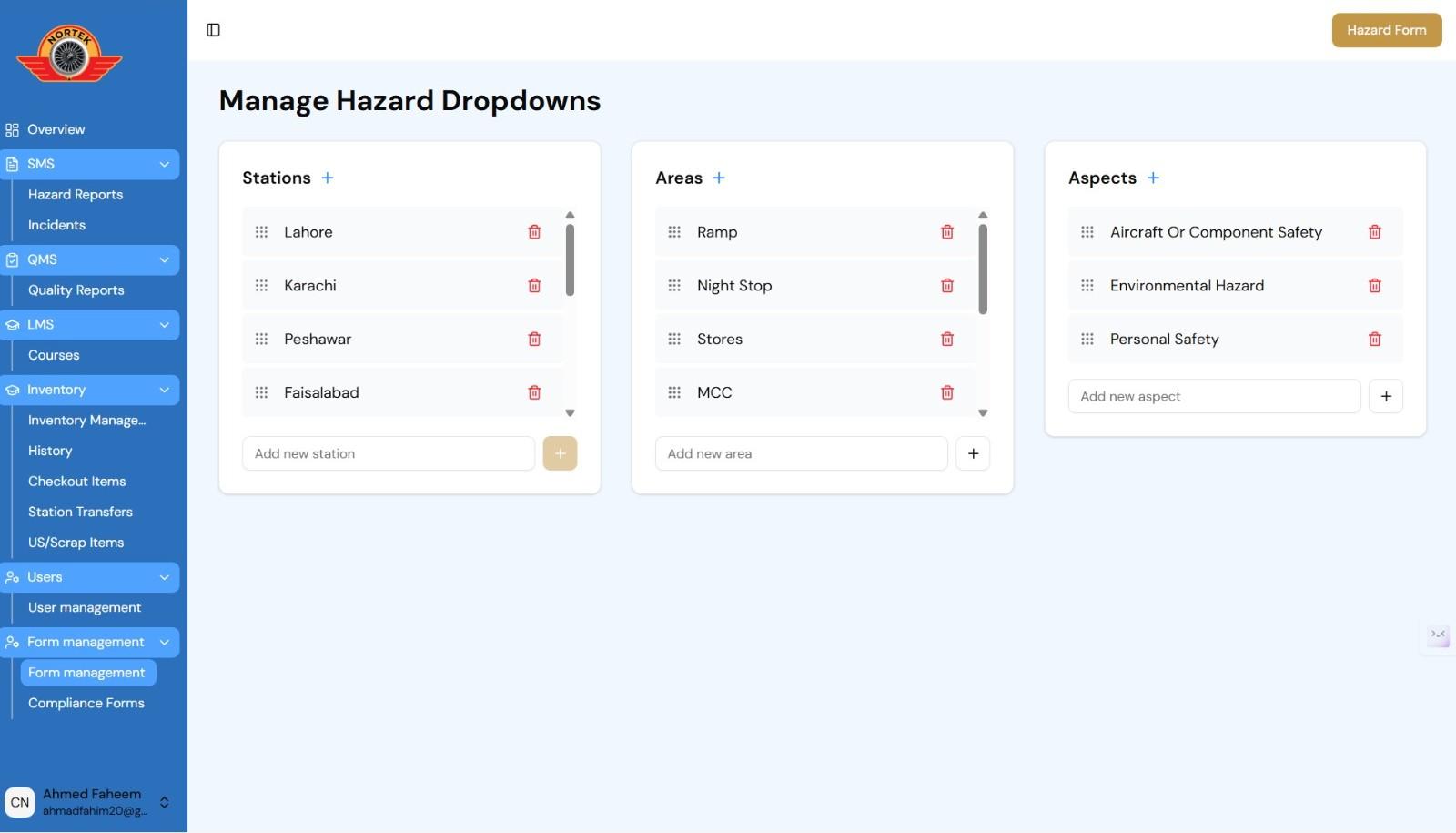The image size is (1456, 833).
Task: Click the plus icon beside Aspects heading
Action: coord(1153,178)
